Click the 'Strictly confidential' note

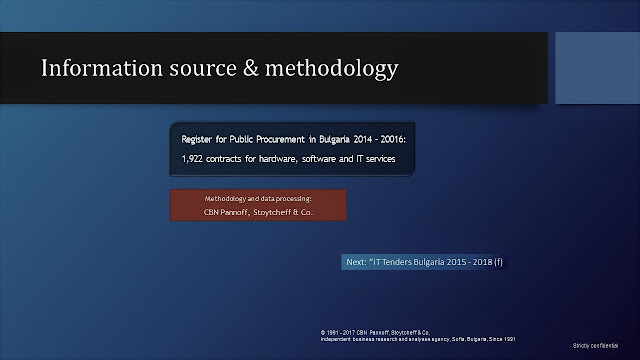pos(595,346)
